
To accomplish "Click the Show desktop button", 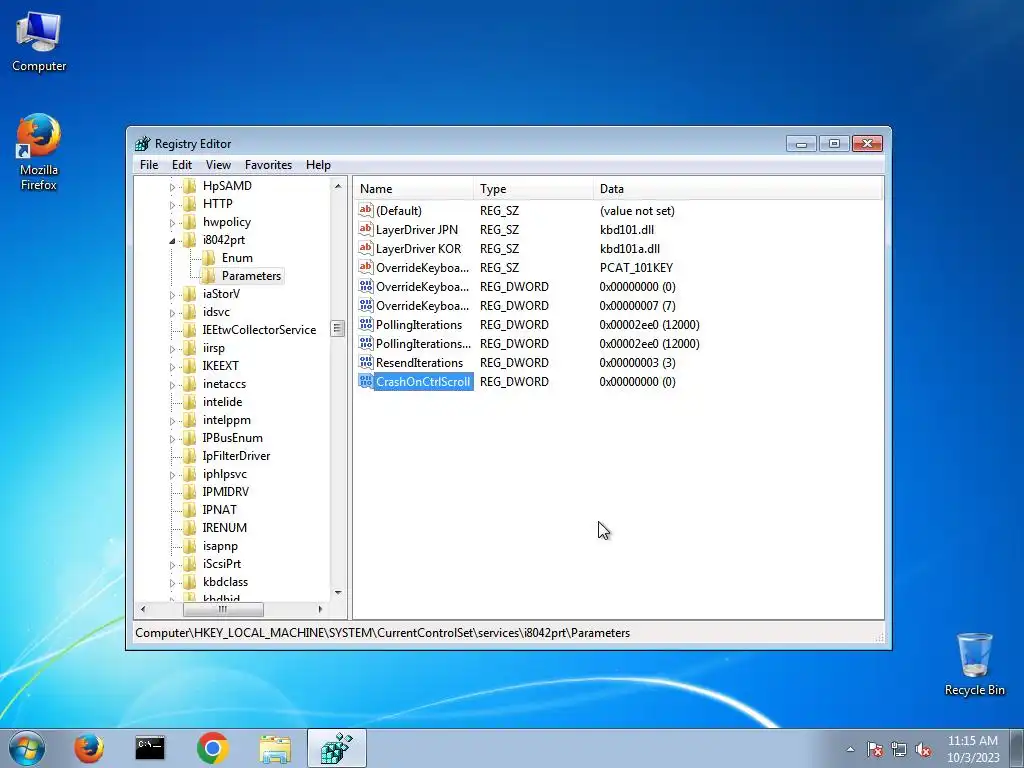I will pyautogui.click(x=1016, y=748).
